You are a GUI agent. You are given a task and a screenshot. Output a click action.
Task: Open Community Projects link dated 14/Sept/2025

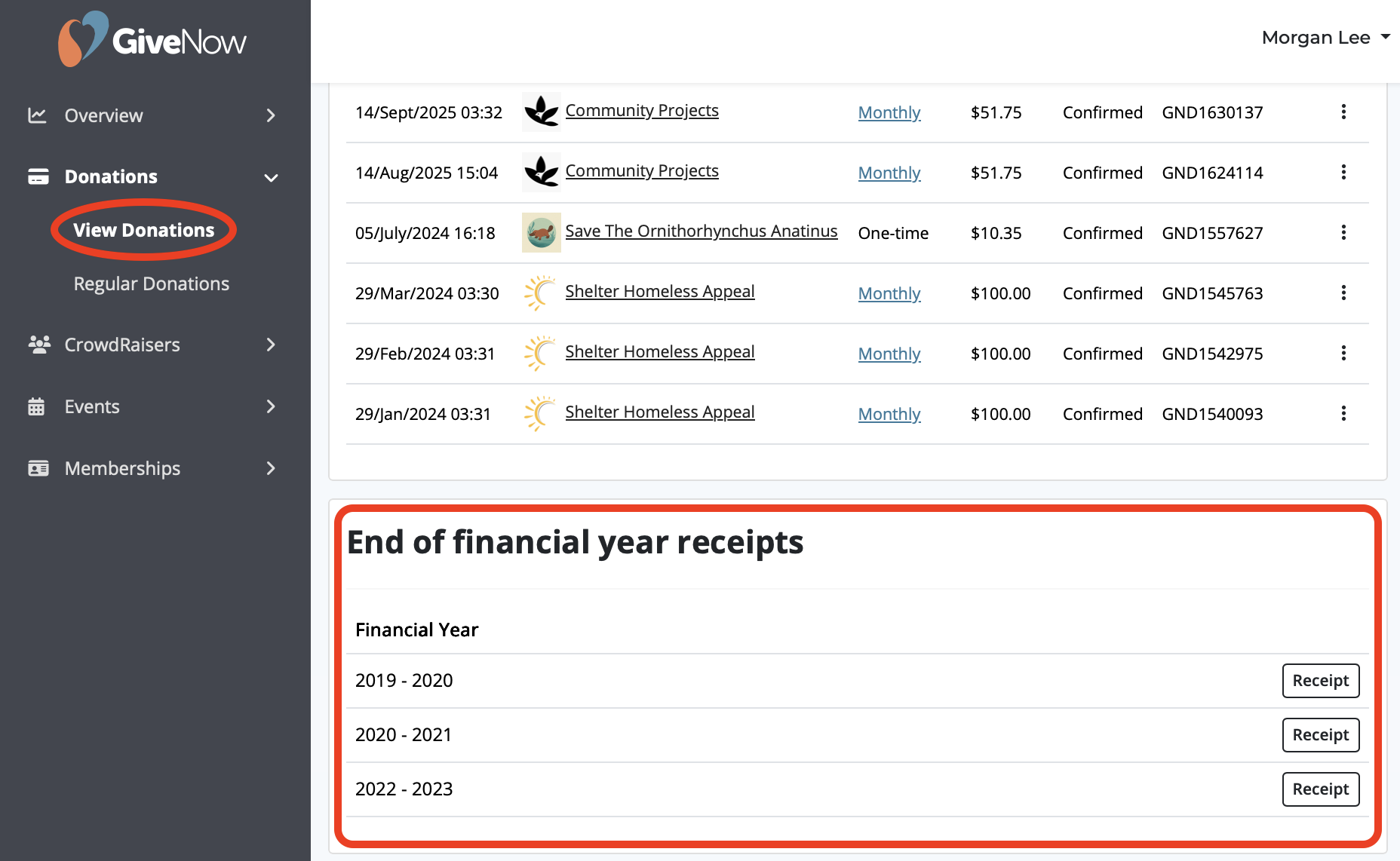pos(642,110)
